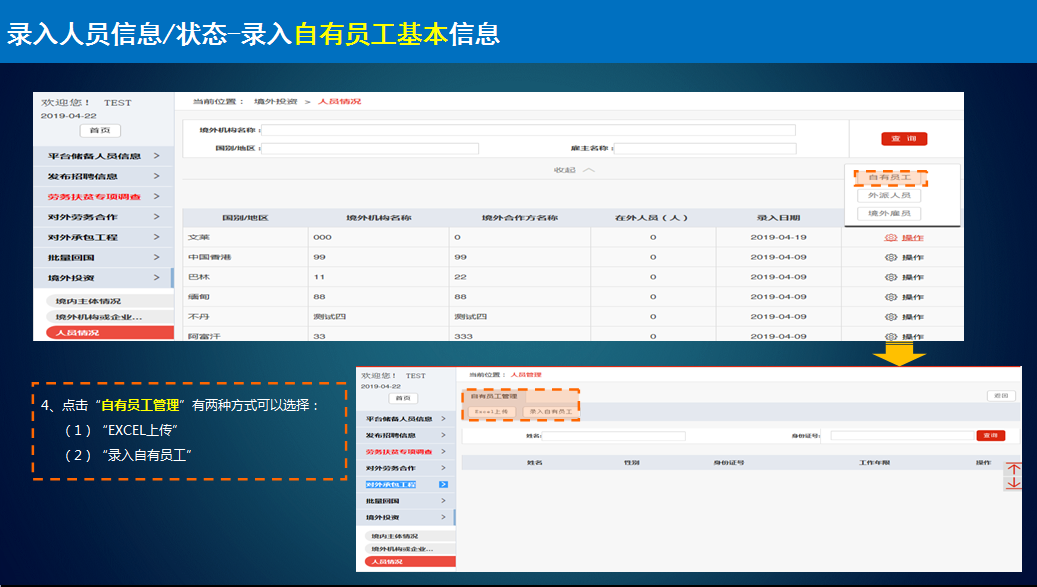Expand 批量回国 chevron in the lower sidebar

coord(444,501)
